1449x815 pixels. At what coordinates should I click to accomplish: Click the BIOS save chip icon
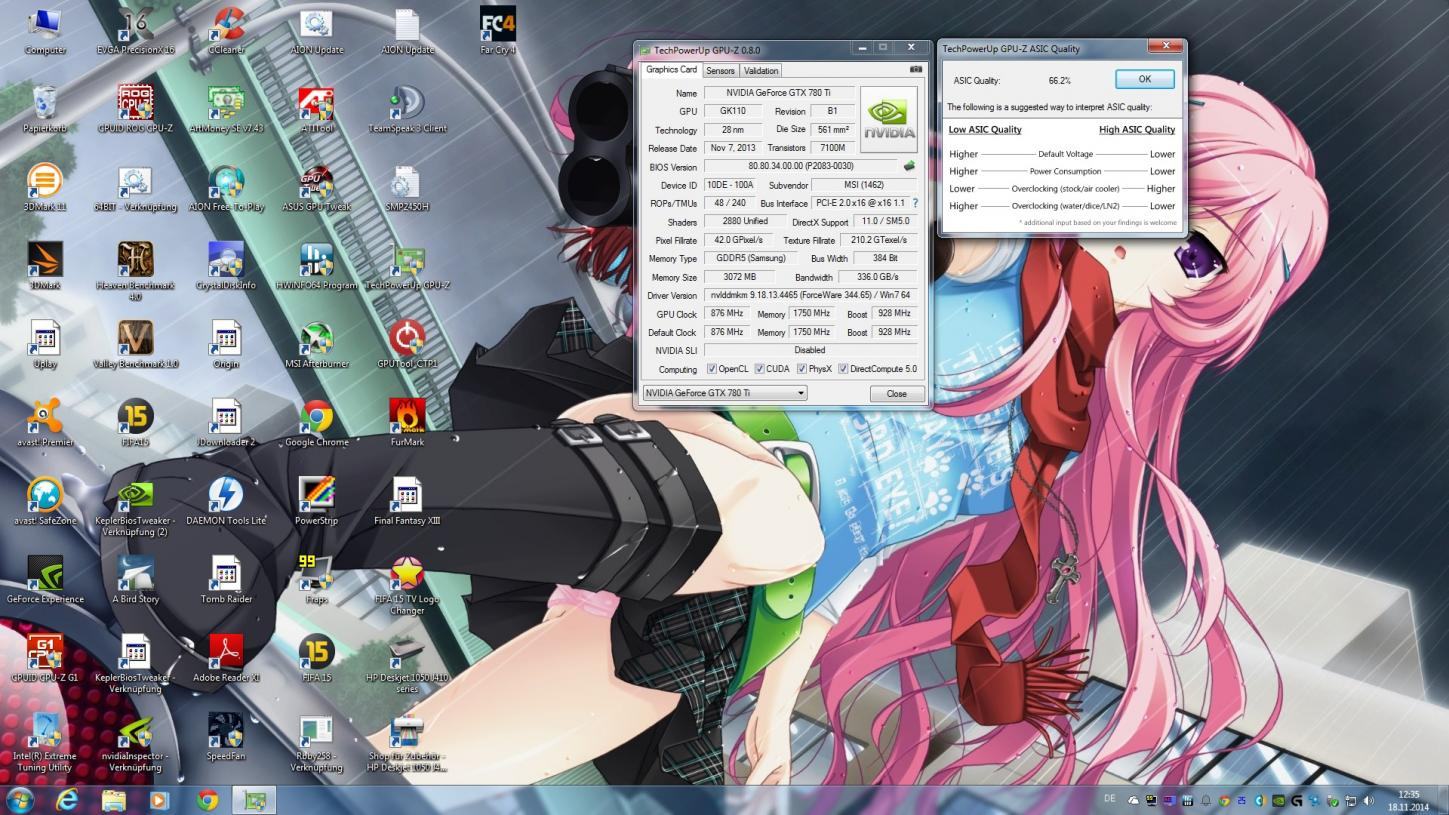909,166
